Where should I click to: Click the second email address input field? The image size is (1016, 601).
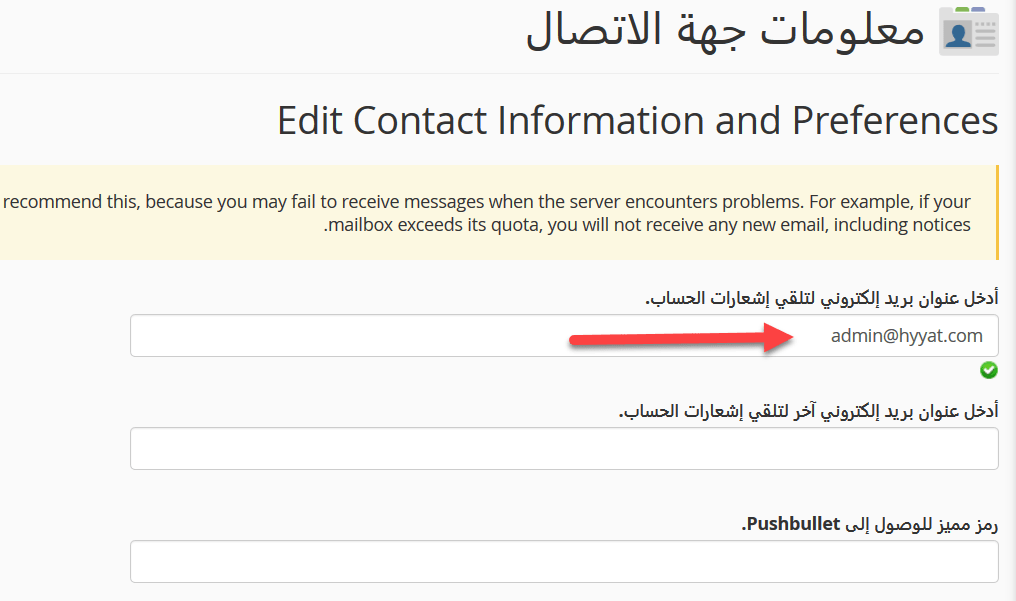tap(564, 448)
